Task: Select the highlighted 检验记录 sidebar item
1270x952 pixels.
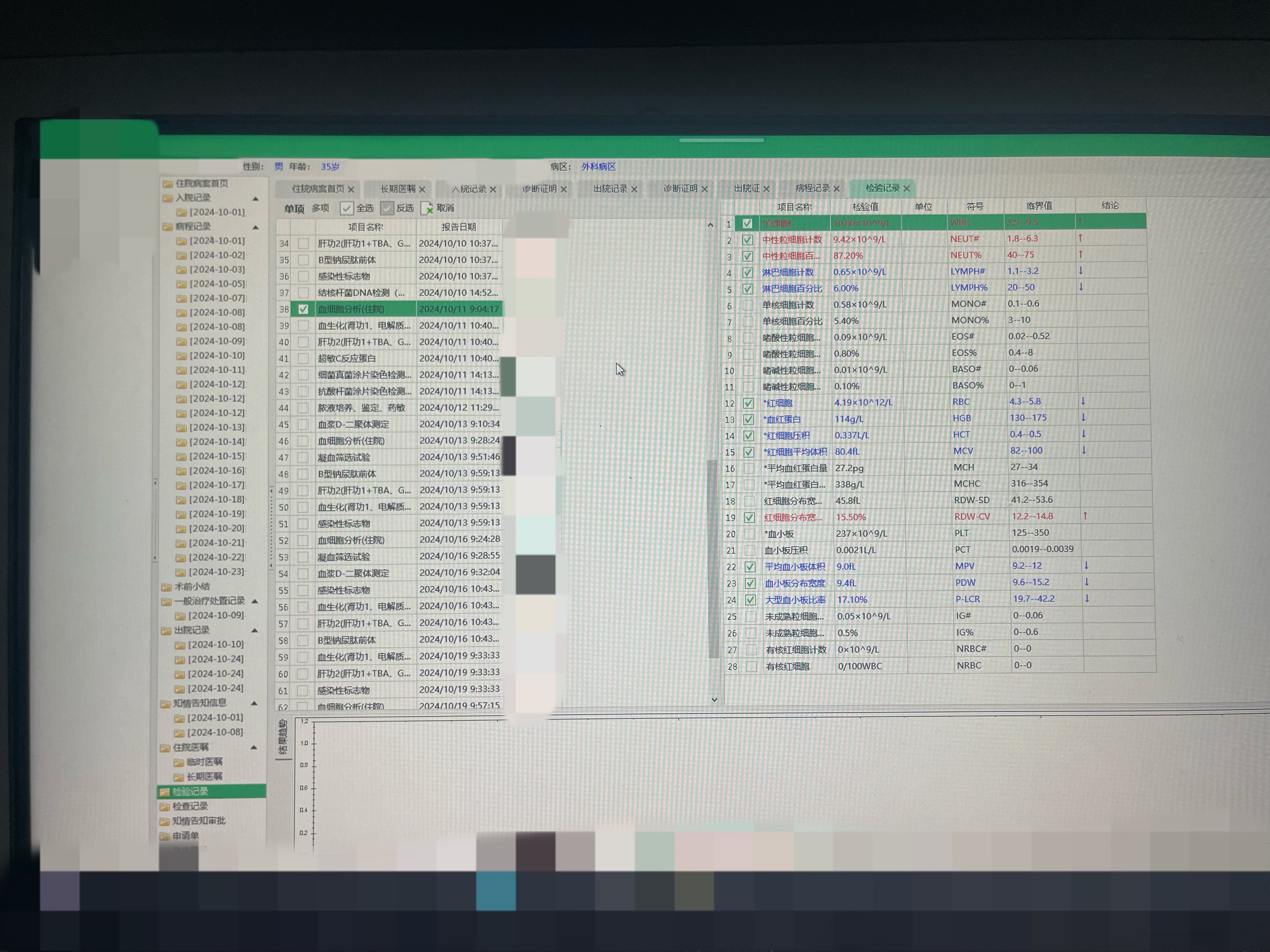Action: (x=211, y=791)
